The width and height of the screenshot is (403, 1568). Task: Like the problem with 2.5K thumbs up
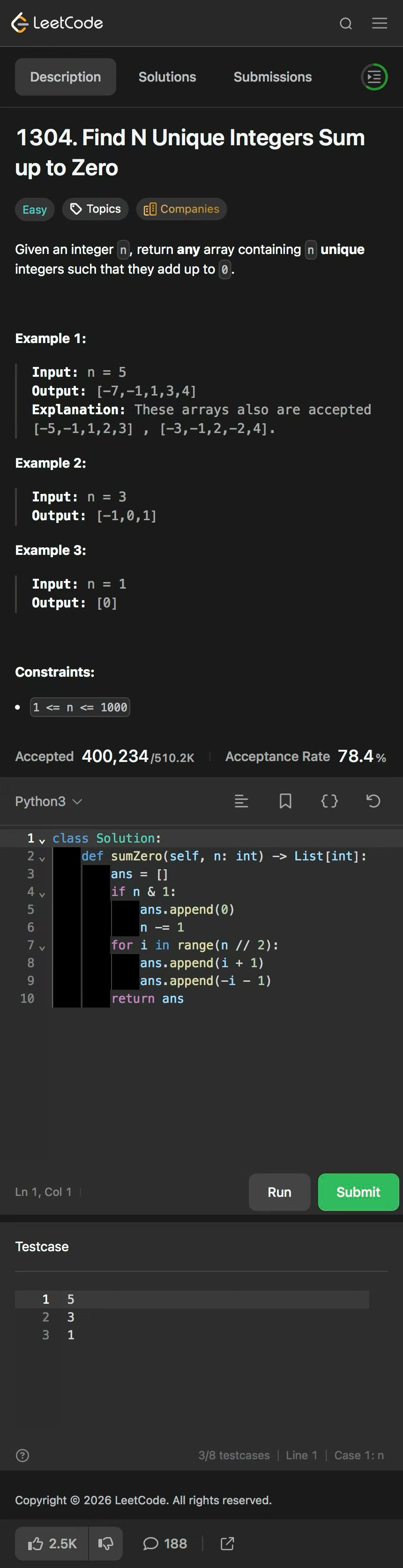coord(52,1544)
